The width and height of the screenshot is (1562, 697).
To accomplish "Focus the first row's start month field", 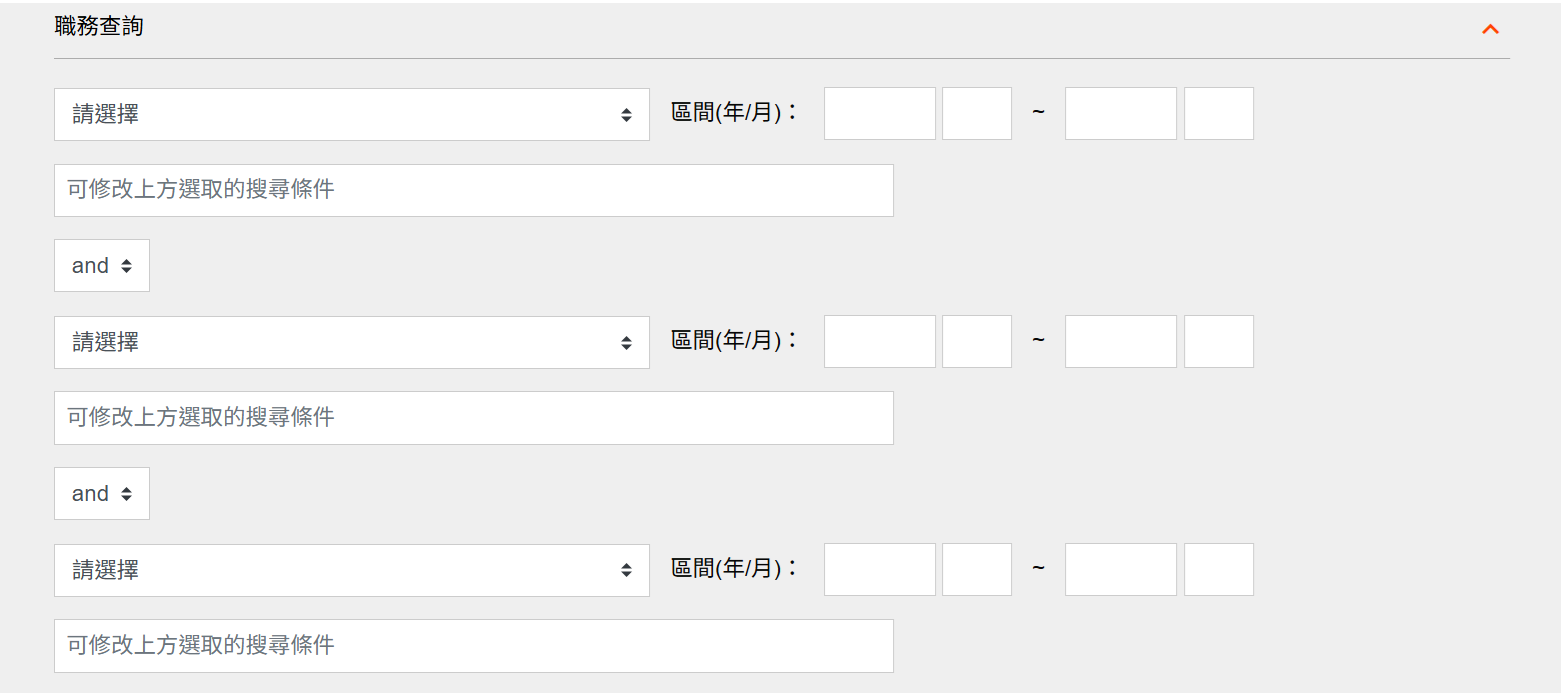I will coord(976,113).
